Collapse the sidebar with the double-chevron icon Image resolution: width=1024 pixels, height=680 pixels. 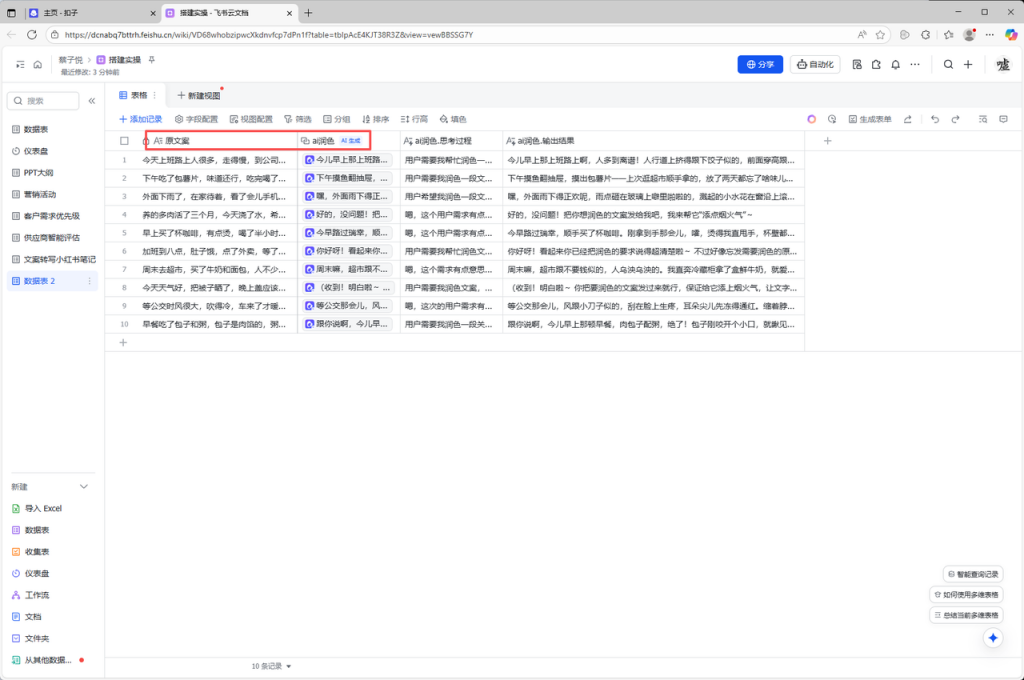tap(92, 101)
